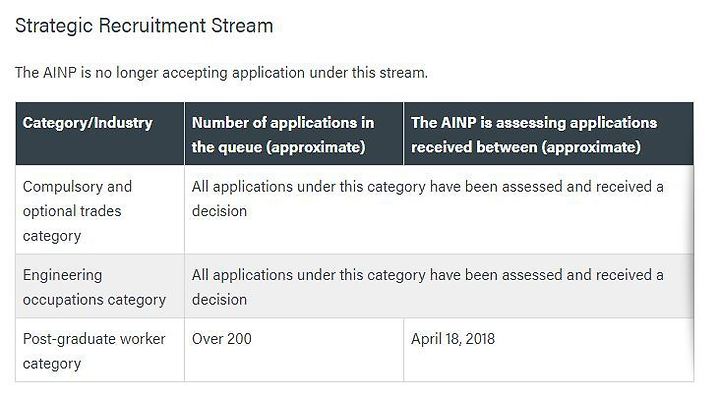The image size is (720, 397).
Task: Click the Over 200 cell
Action: (294, 350)
